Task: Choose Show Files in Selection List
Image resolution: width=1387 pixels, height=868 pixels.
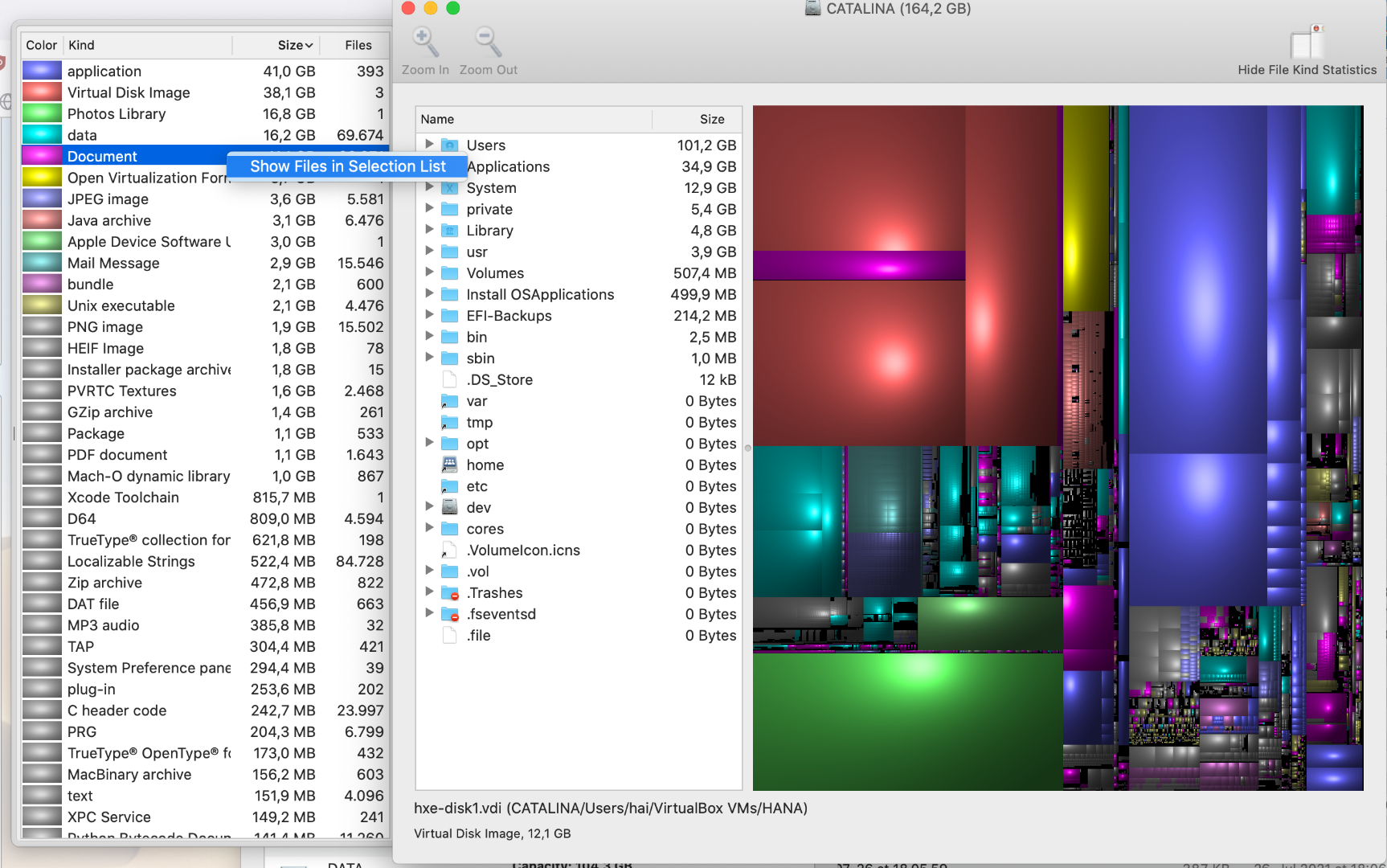Action: point(347,166)
